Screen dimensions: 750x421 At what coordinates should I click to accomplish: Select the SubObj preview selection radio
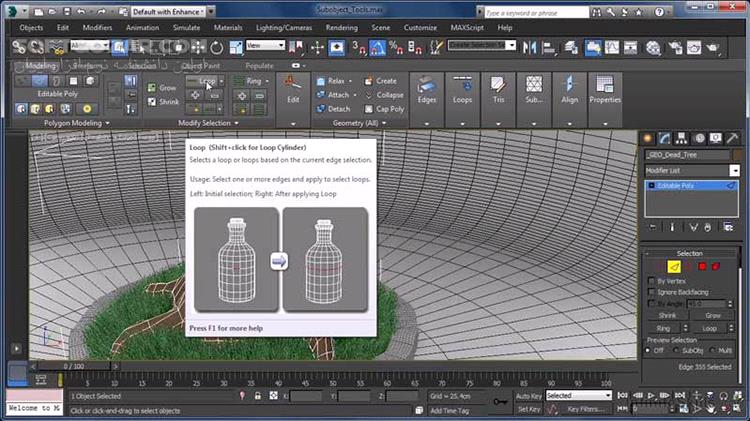(x=676, y=350)
